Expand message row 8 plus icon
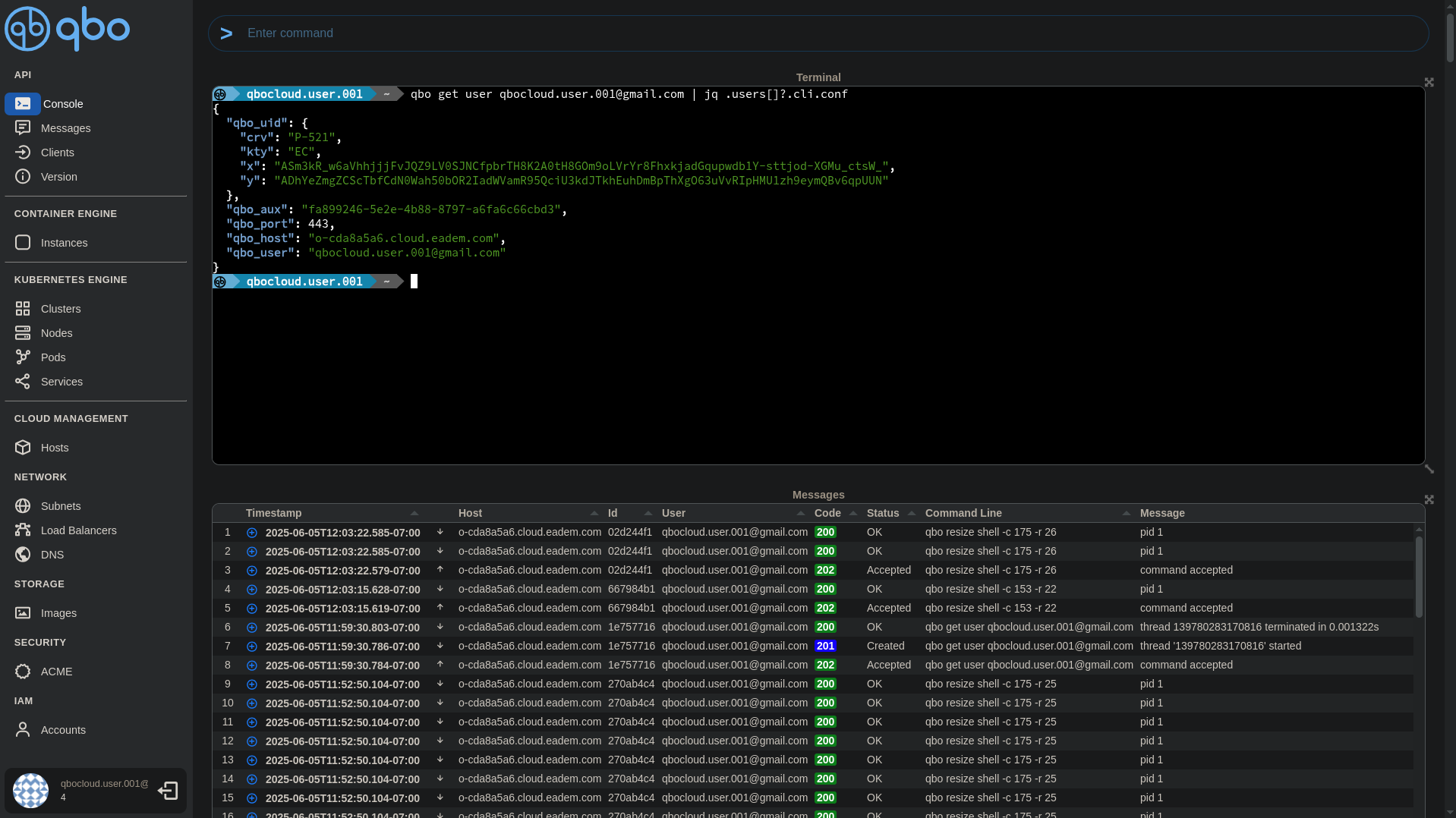The image size is (1456, 818). click(x=252, y=665)
